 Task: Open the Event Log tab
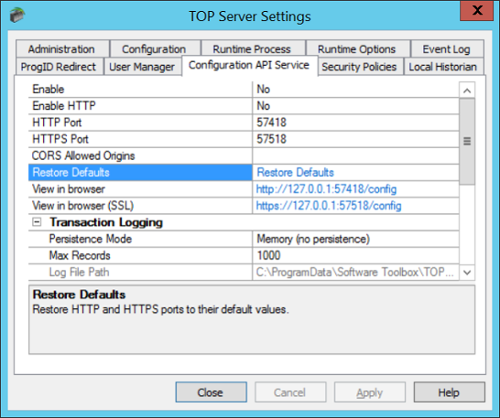(x=447, y=49)
